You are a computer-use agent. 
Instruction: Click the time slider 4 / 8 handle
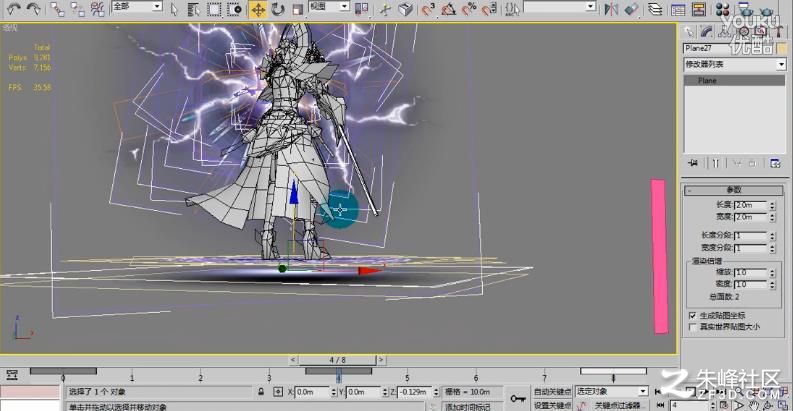tap(337, 360)
